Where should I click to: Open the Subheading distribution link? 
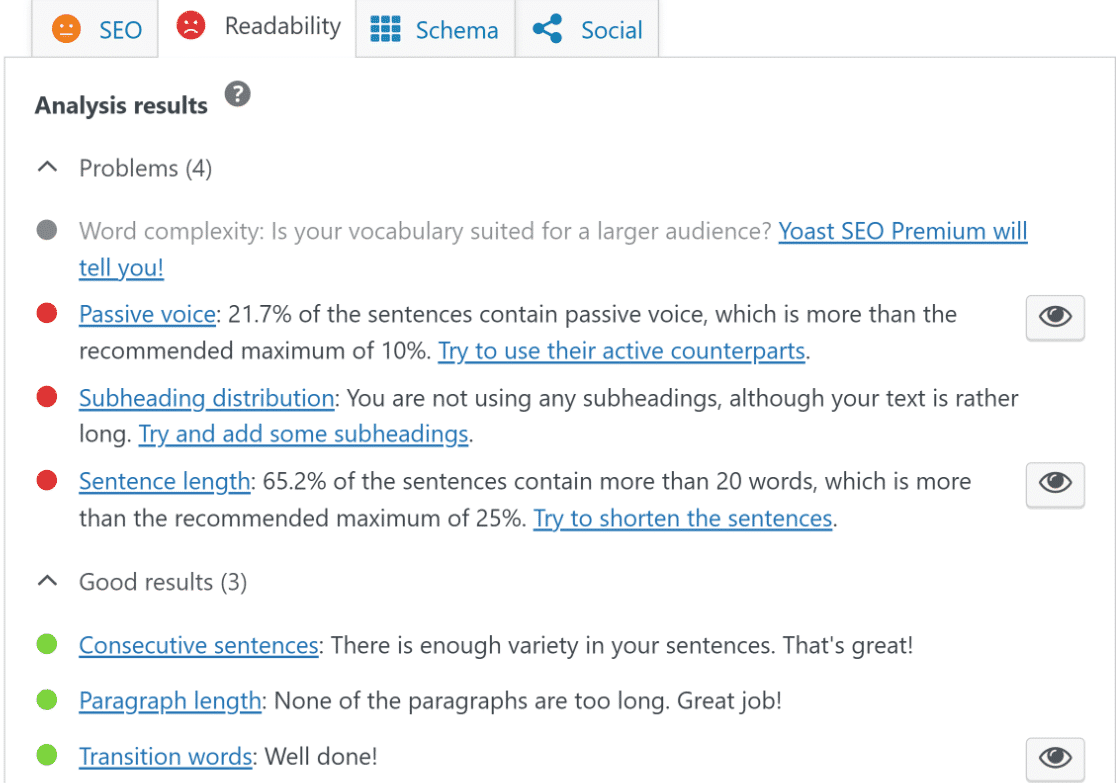tap(206, 398)
